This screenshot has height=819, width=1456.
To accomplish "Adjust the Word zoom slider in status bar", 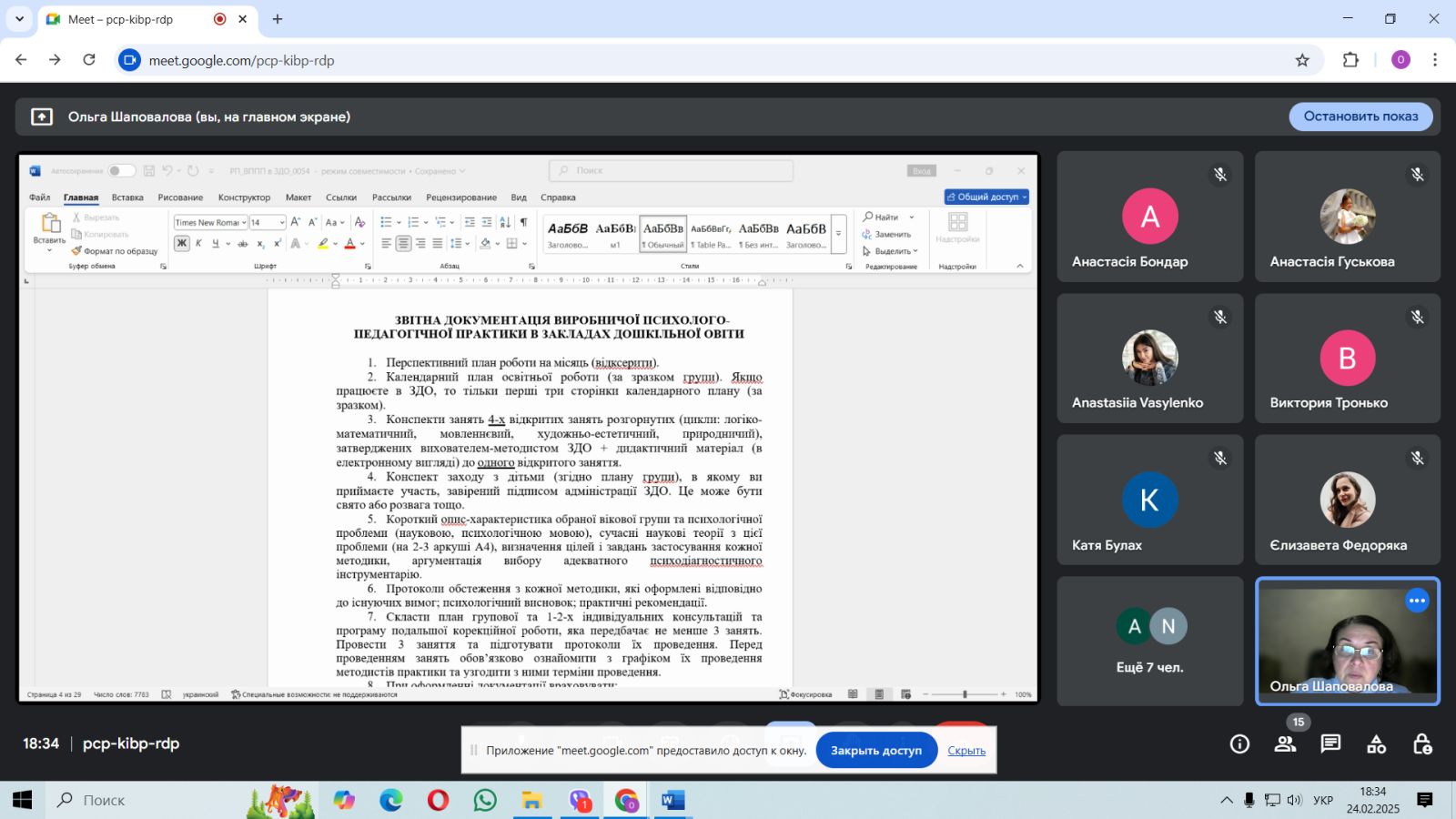I will [965, 694].
